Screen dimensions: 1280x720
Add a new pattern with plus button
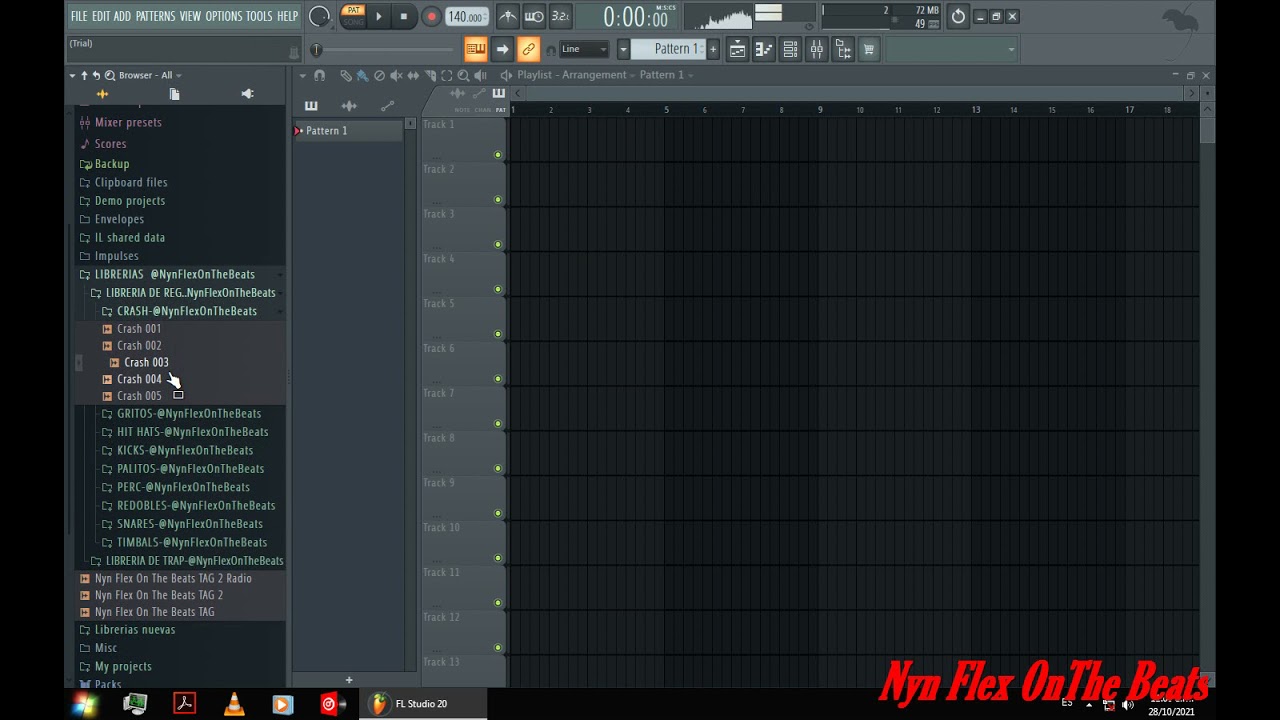[x=713, y=49]
